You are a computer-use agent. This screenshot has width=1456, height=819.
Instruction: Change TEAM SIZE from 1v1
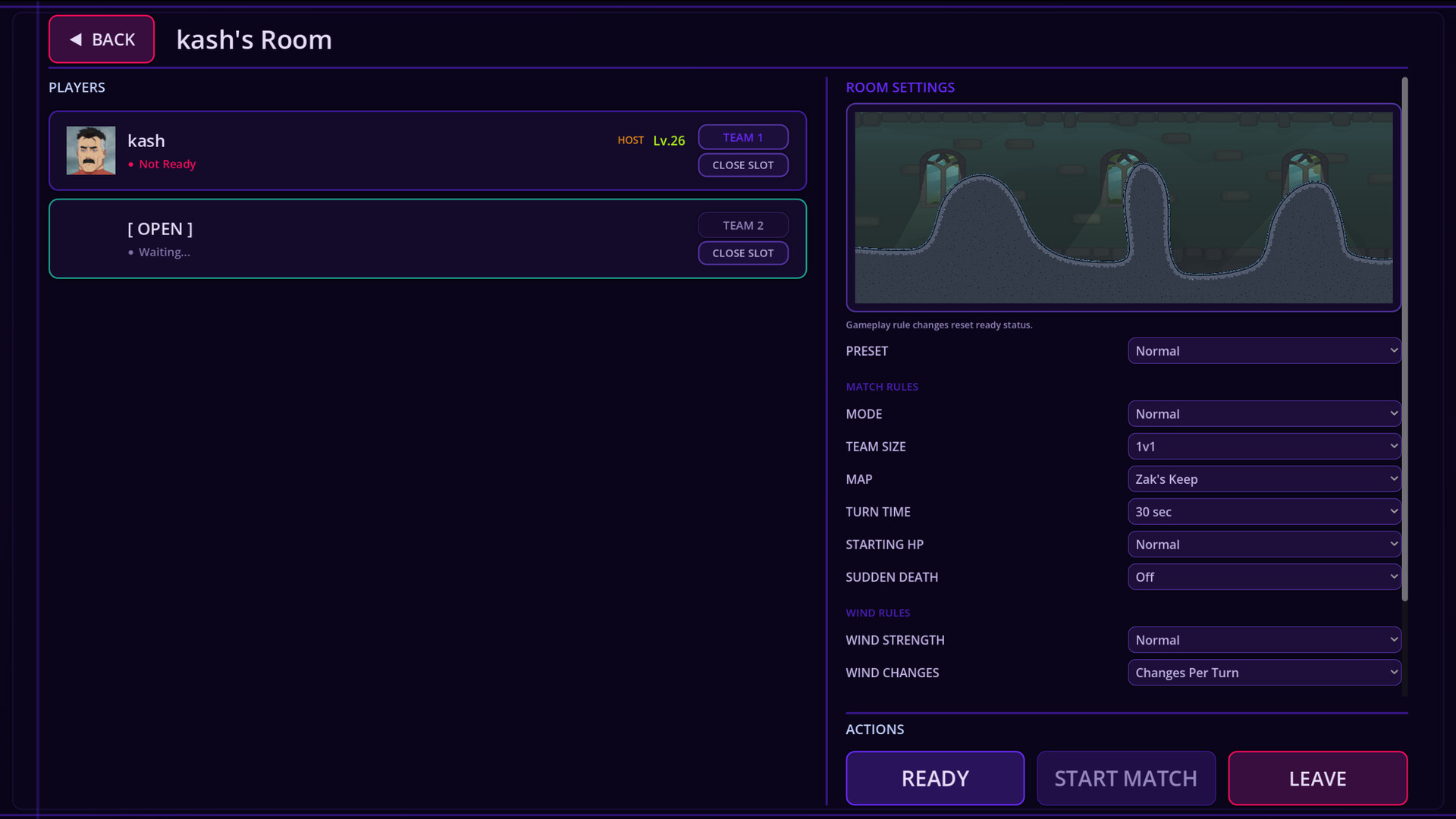[1263, 446]
